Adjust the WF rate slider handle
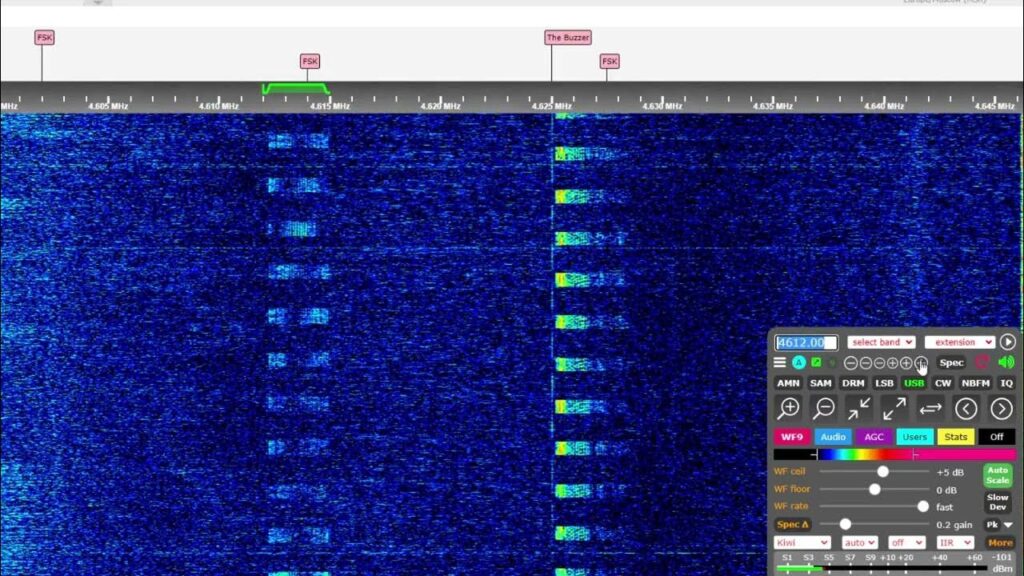The height and width of the screenshot is (576, 1024). click(x=922, y=506)
